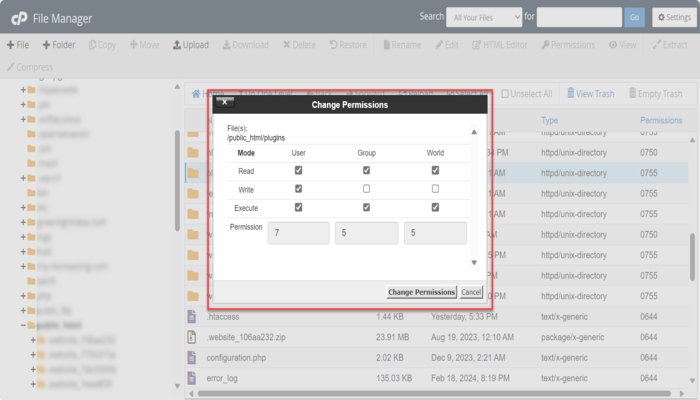
Task: Cancel the Change Permissions dialog
Action: (471, 292)
